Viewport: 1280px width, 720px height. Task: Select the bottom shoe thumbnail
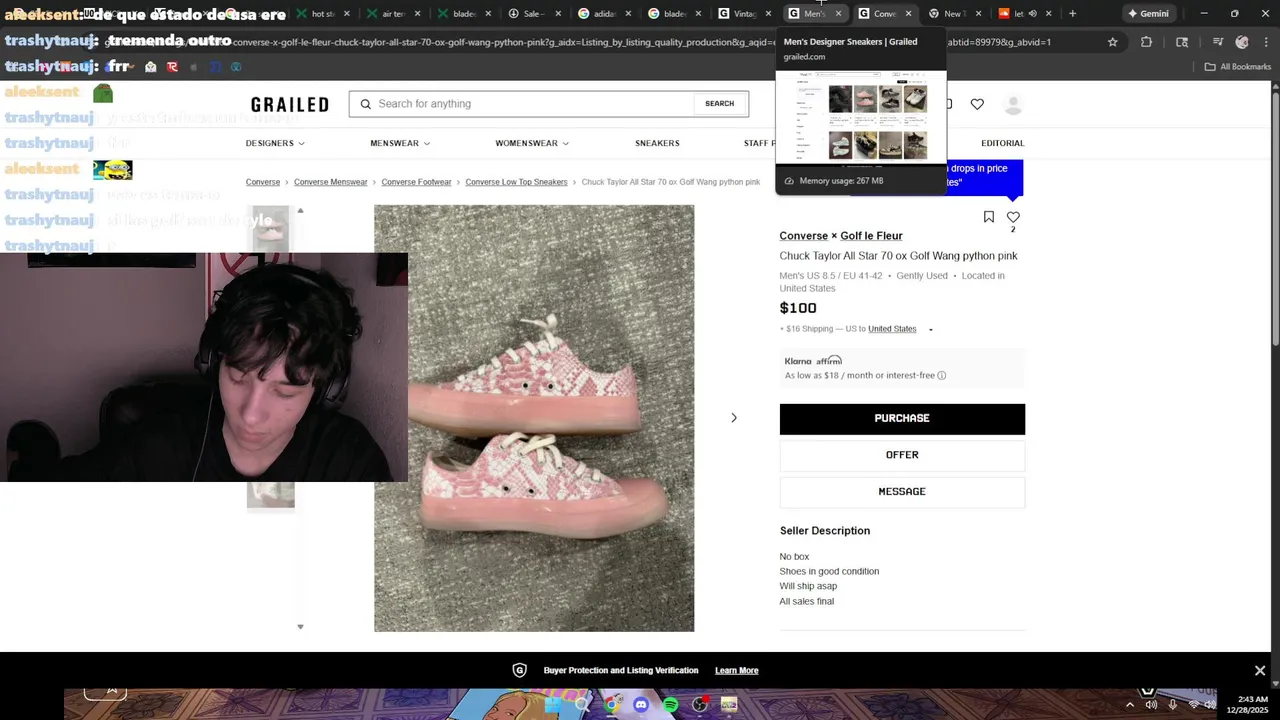pos(271,494)
